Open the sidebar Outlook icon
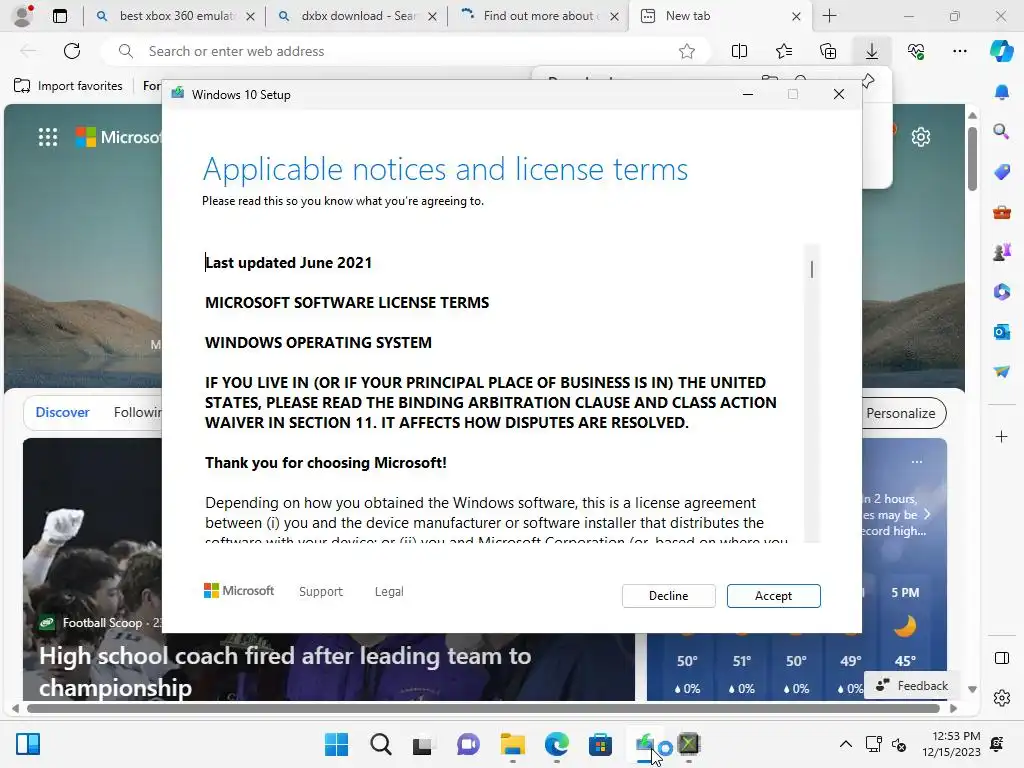Image resolution: width=1024 pixels, height=768 pixels. click(1002, 332)
